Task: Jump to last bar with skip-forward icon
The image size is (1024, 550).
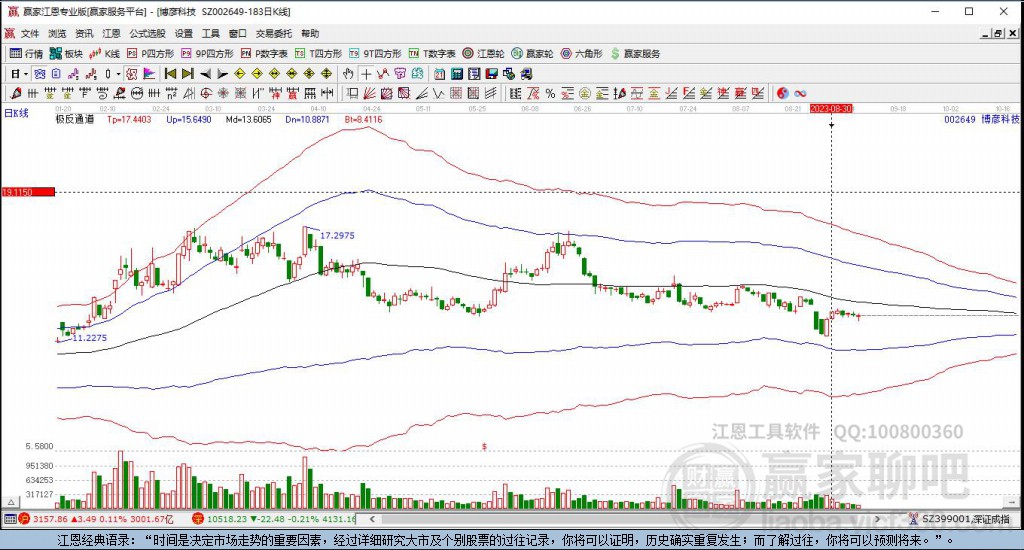Action: pos(187,74)
